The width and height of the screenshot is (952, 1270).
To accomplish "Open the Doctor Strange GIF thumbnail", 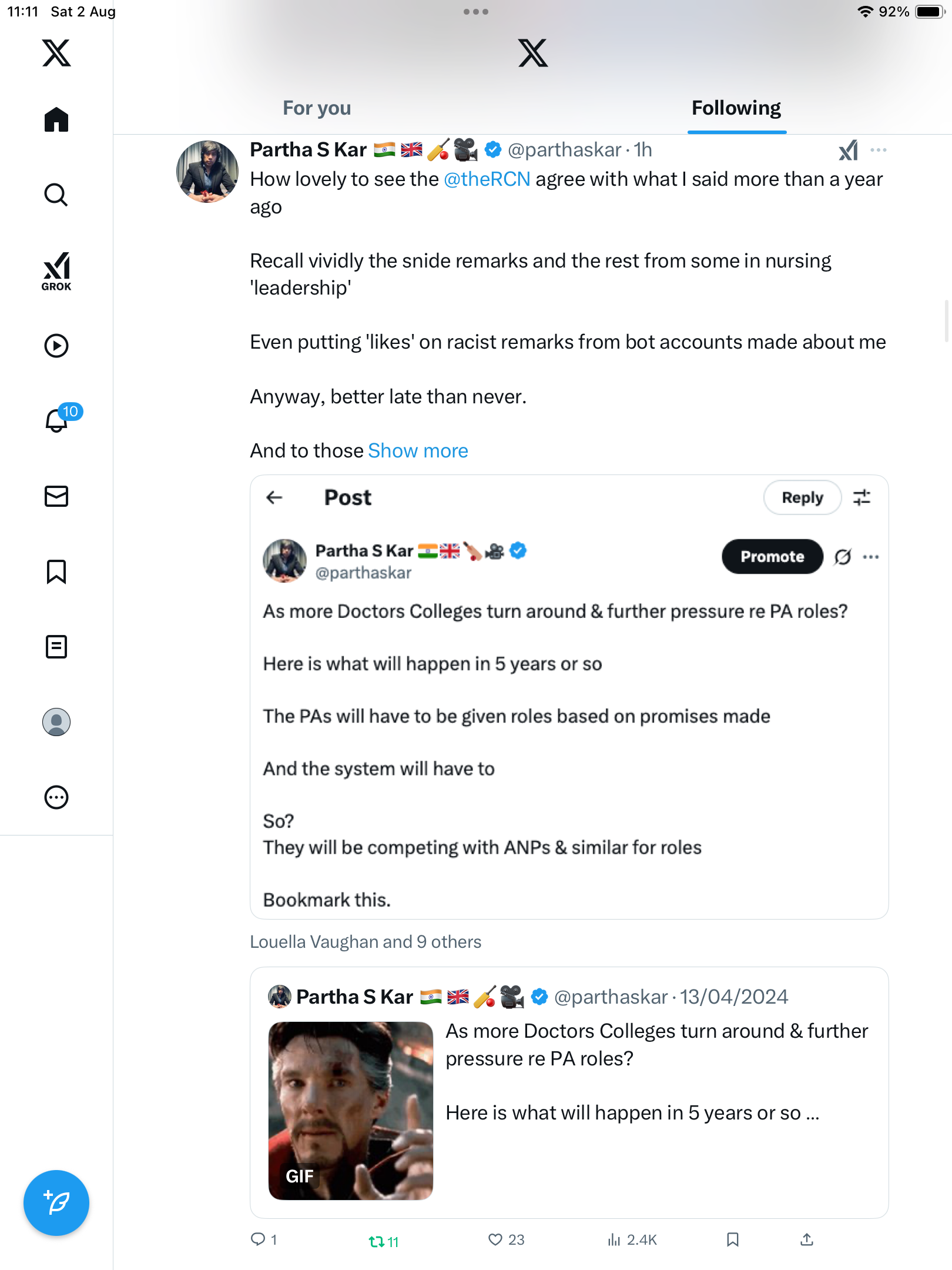I will click(351, 1110).
